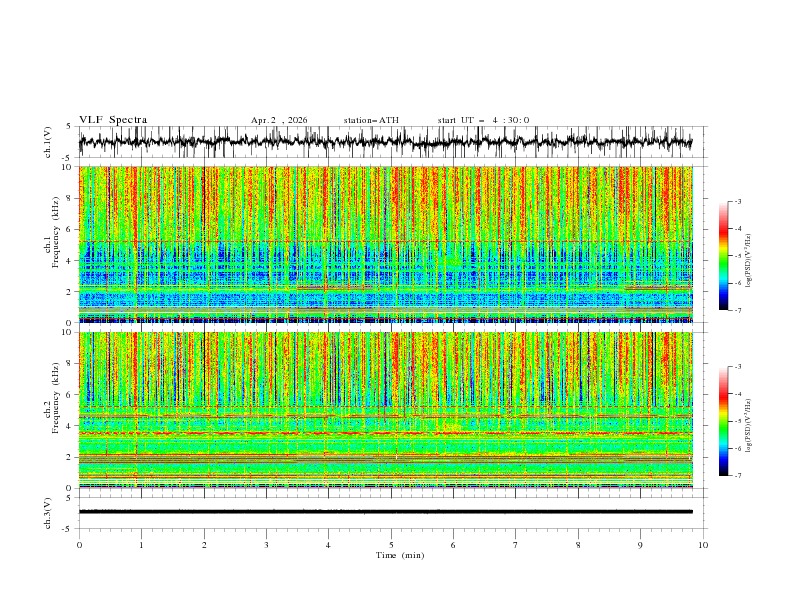Image resolution: width=792 pixels, height=612 pixels.
Task: Click the "VLF Spectra" title text
Action: click(x=113, y=120)
